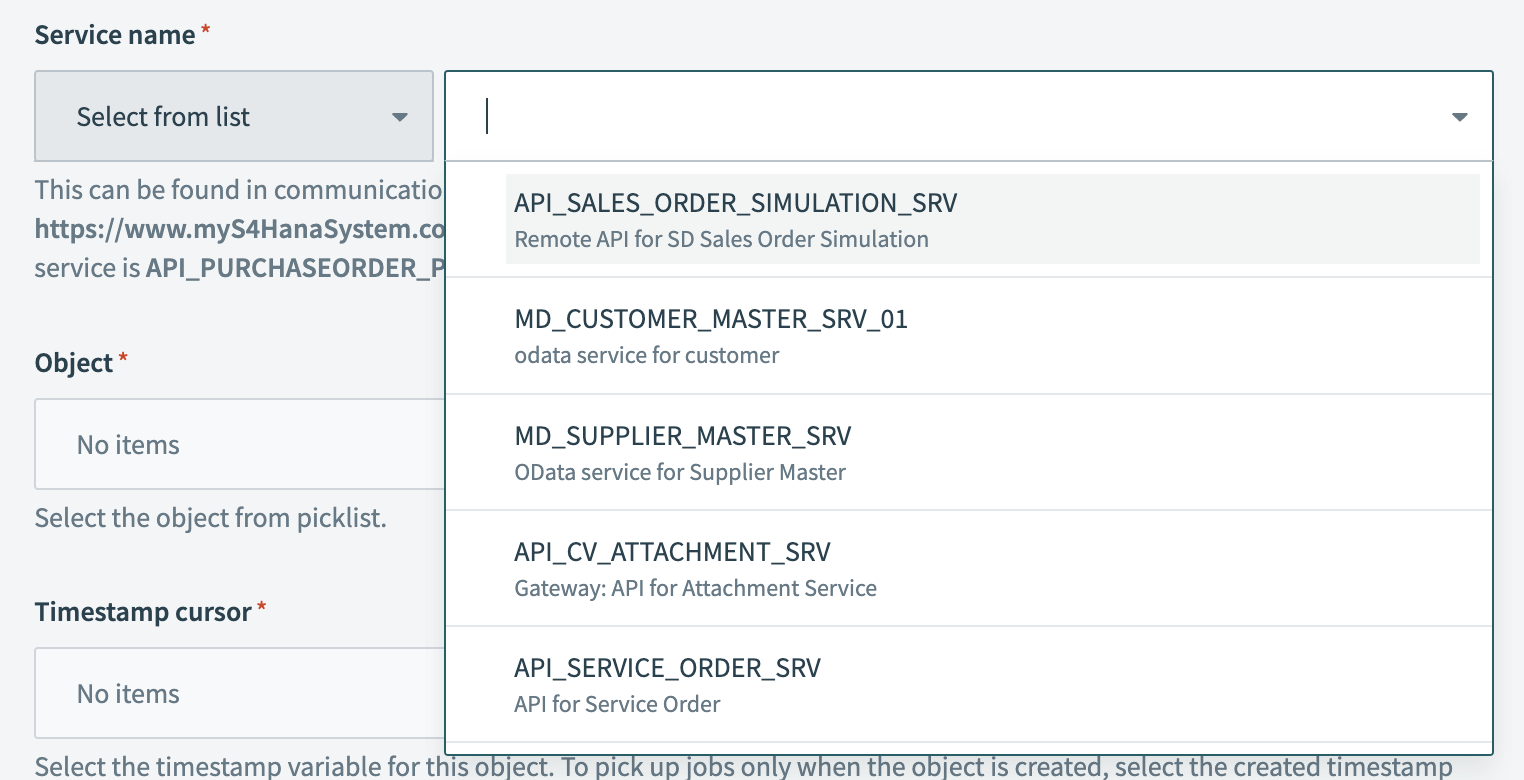Pick MD_SUPPLIER_MASTER_SRV from the list
Viewport: 1524px width, 780px height.
click(681, 436)
